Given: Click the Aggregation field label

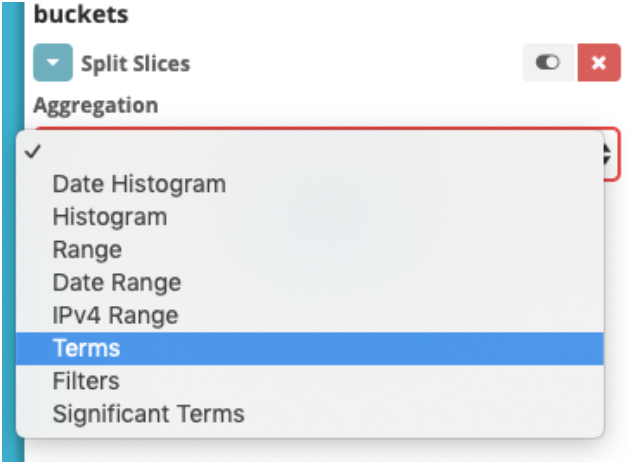Looking at the screenshot, I should (x=95, y=104).
